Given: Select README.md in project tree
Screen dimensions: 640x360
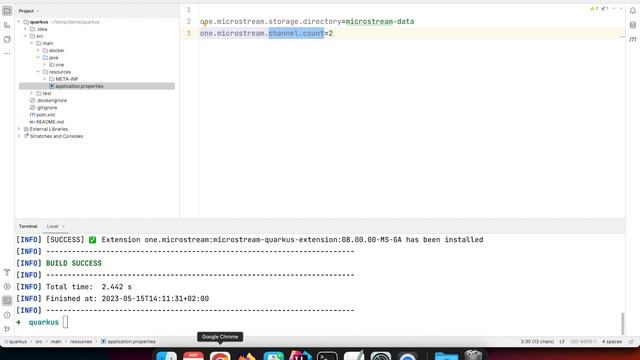Looking at the screenshot, I should pyautogui.click(x=47, y=122).
